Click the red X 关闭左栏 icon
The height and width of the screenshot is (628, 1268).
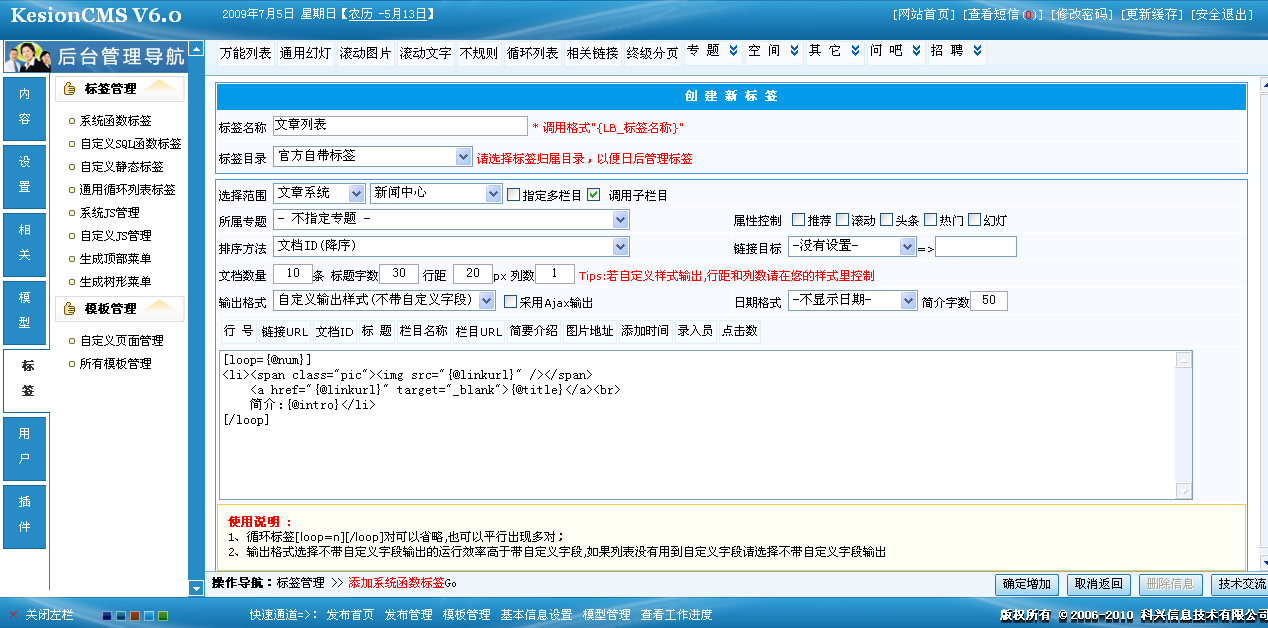13,615
